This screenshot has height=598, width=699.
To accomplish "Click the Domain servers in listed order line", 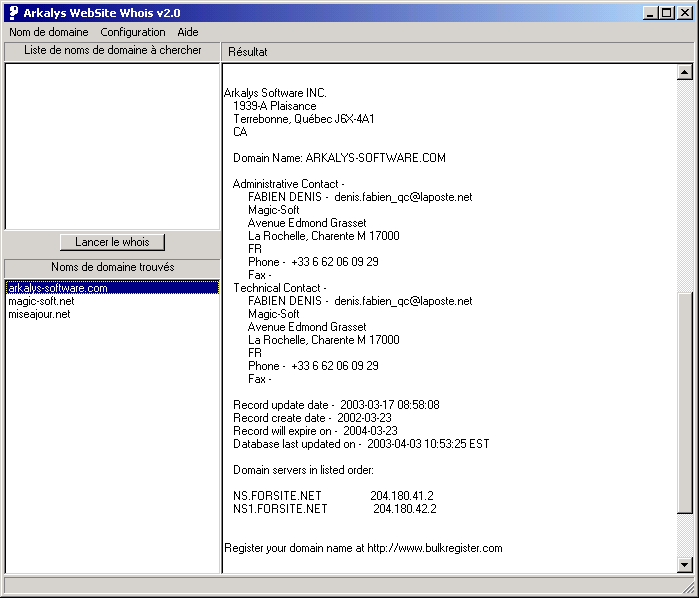I will coord(303,470).
